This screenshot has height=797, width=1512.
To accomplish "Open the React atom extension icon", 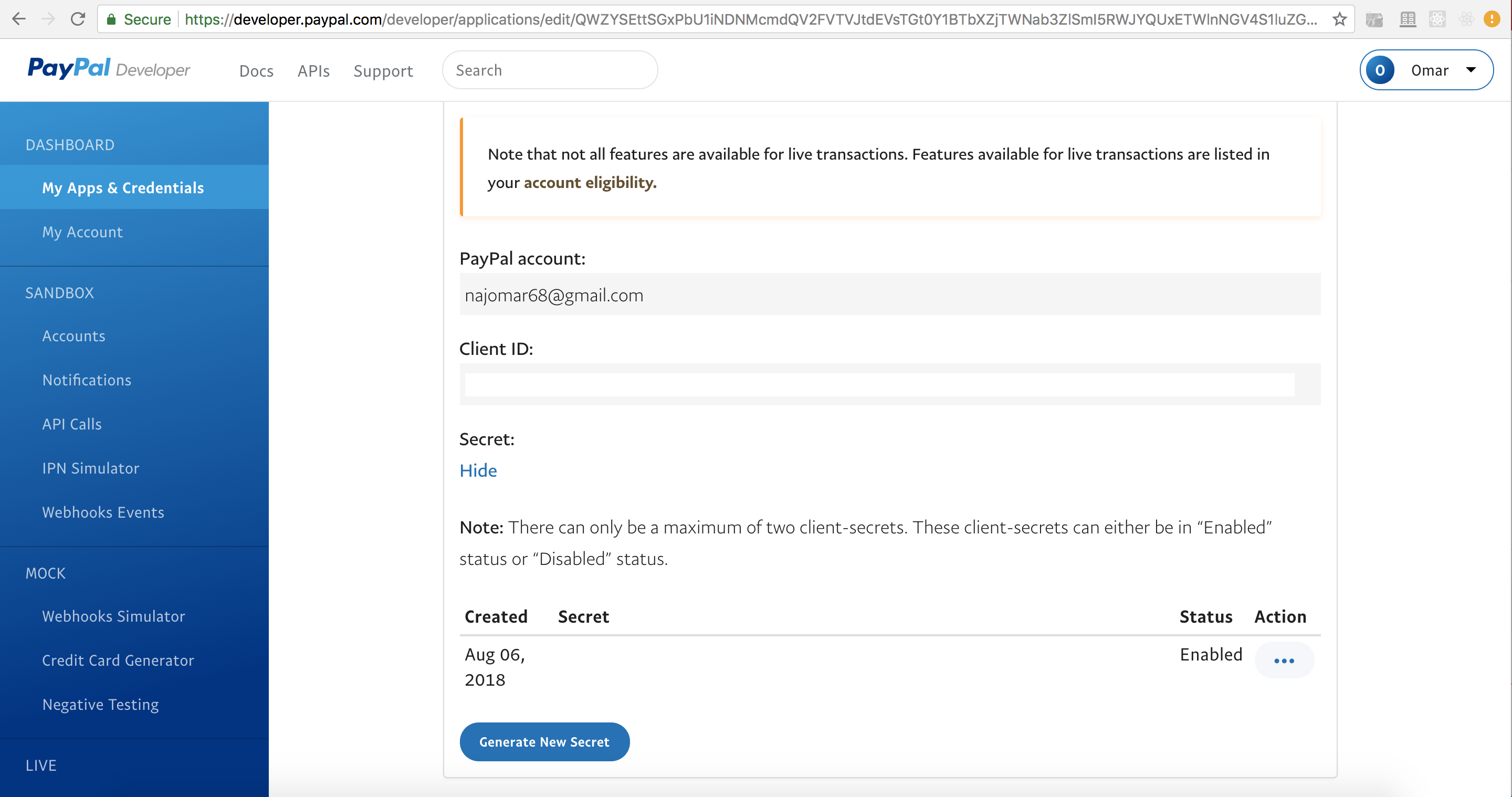I will click(x=1437, y=19).
